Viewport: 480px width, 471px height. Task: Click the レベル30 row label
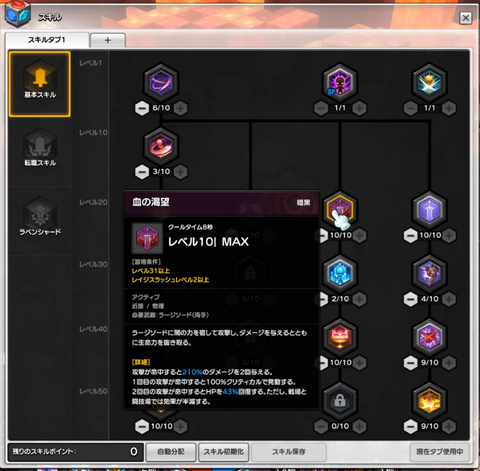(x=93, y=265)
